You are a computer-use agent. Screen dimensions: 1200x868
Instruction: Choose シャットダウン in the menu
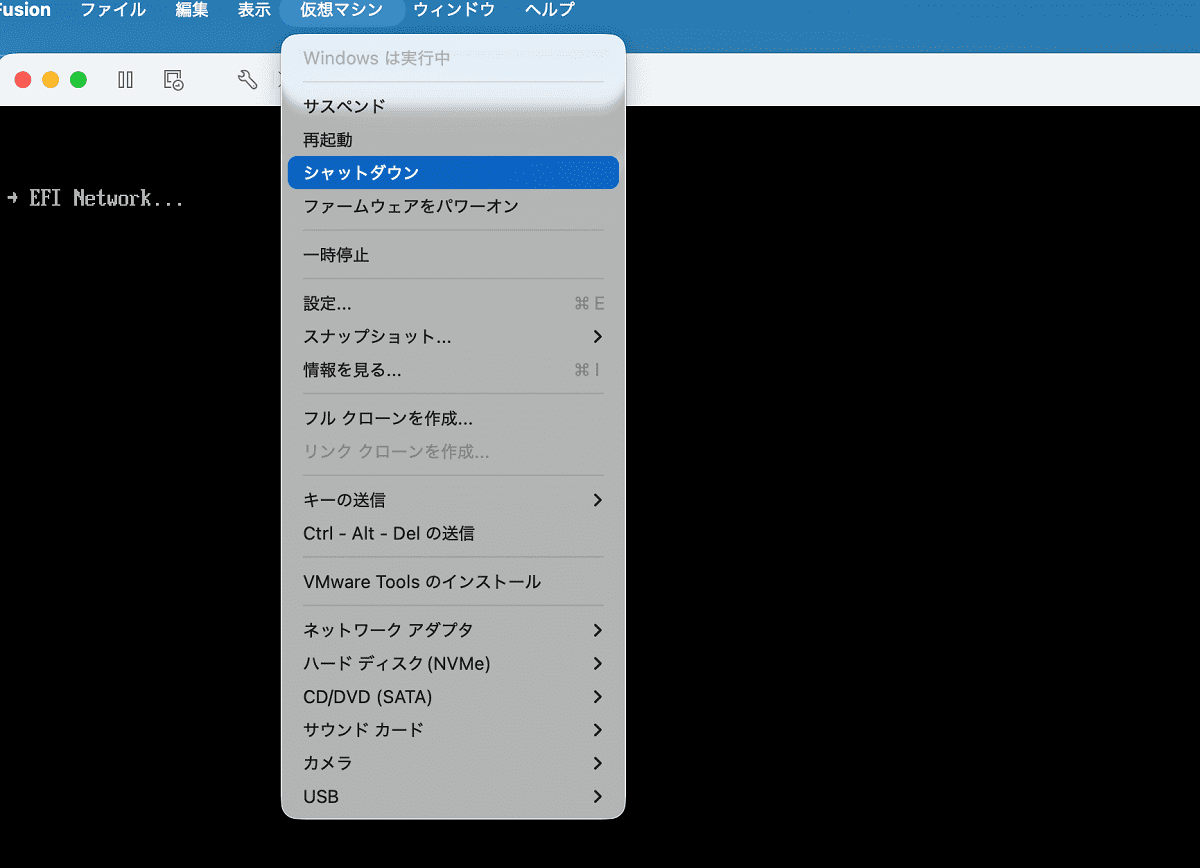pos(453,173)
